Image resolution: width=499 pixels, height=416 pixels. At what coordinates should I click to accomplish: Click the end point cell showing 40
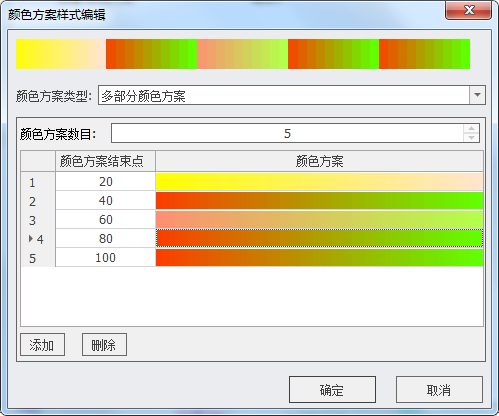coord(105,201)
